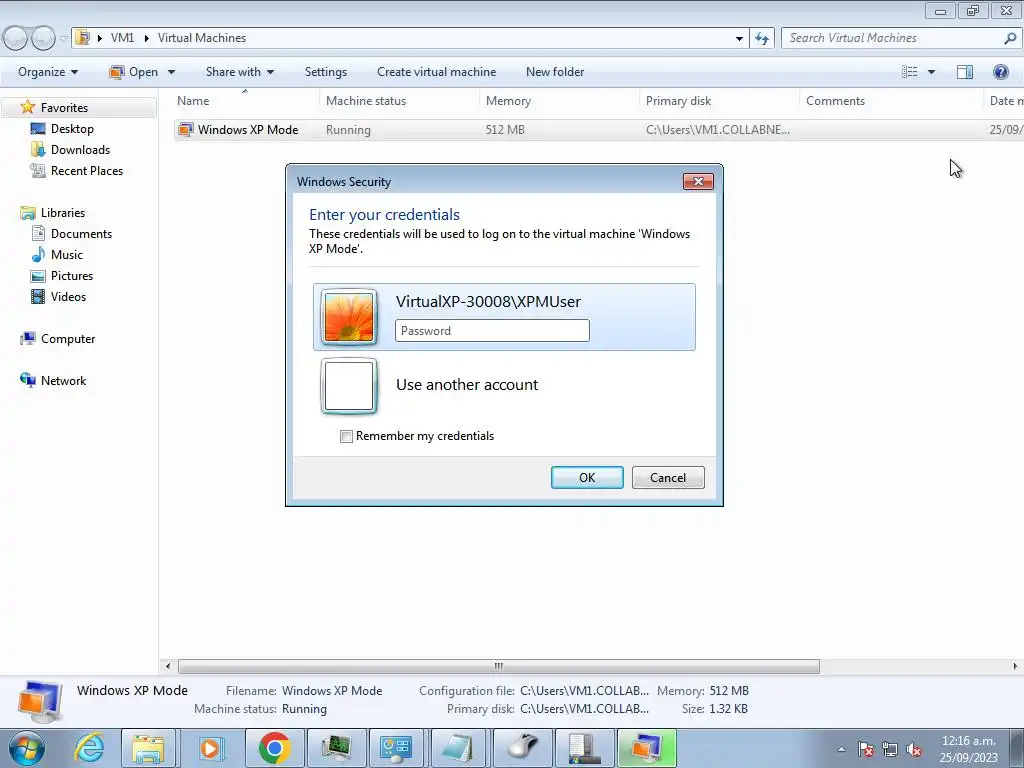This screenshot has height=768, width=1024.
Task: Close the Windows Security dialog
Action: [698, 182]
